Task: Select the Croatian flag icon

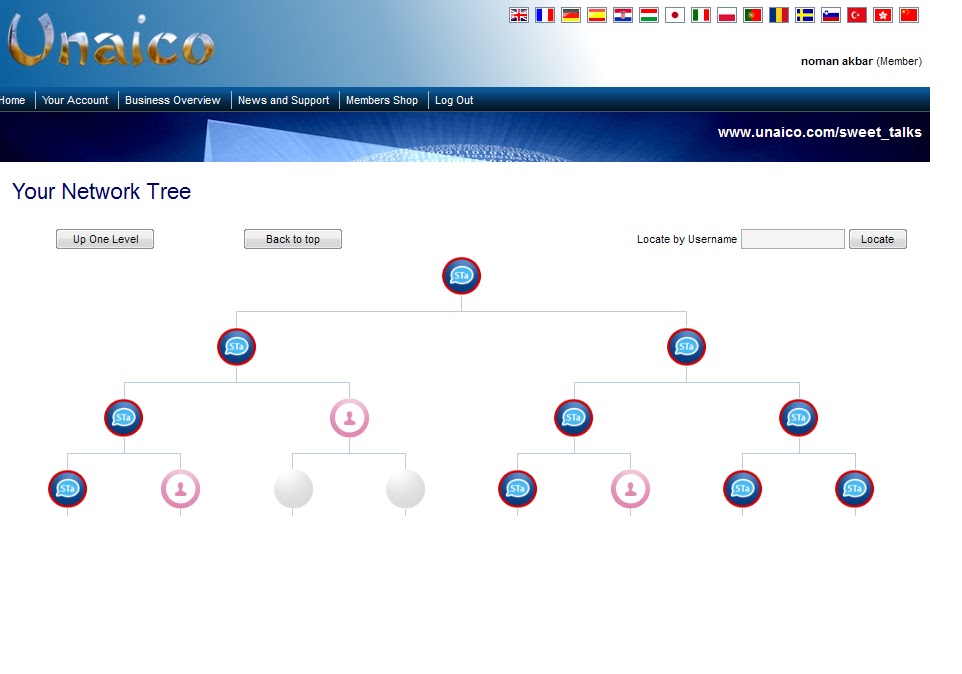Action: (x=623, y=15)
